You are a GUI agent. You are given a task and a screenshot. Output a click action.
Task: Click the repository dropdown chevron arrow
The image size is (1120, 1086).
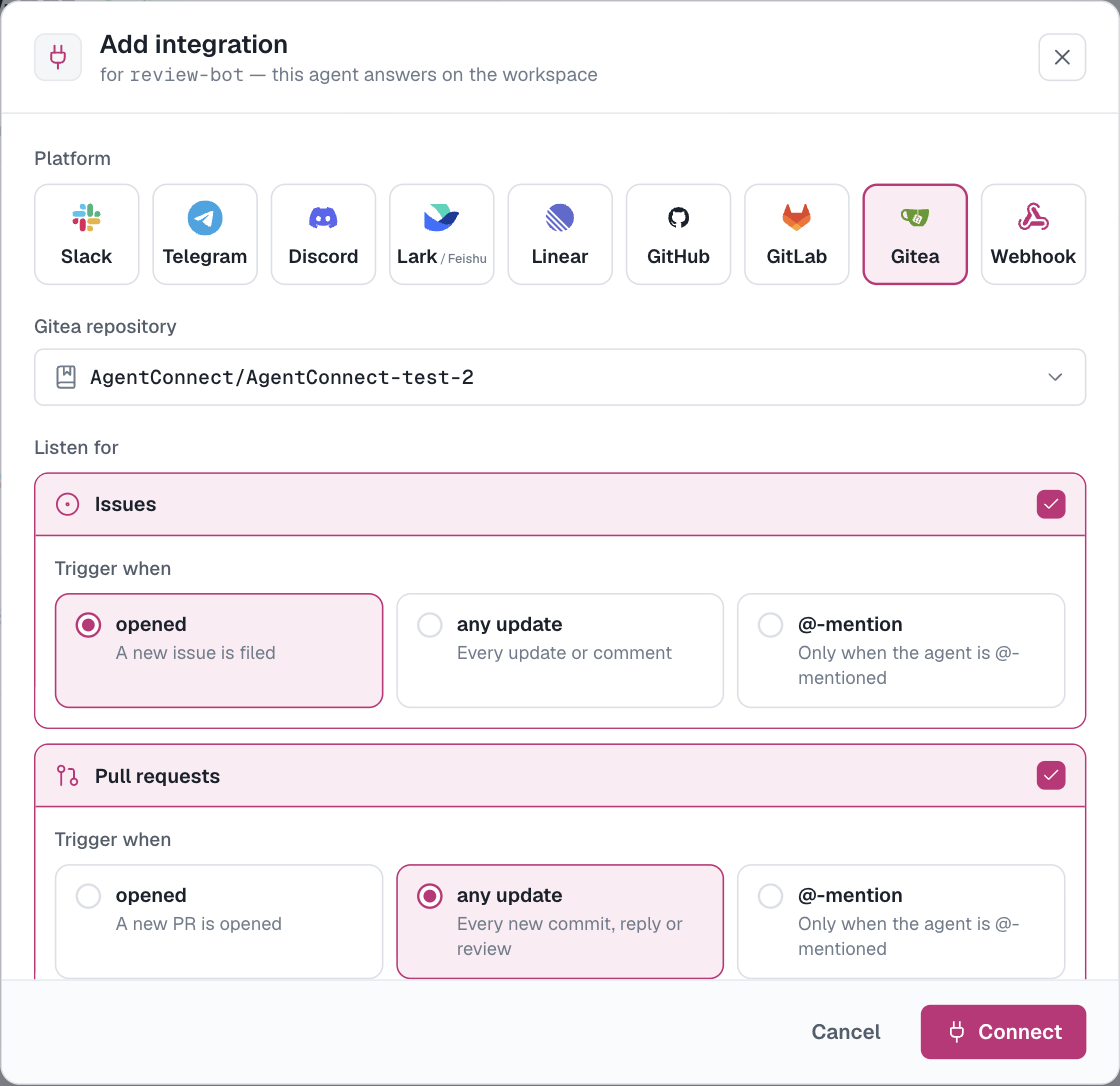[1055, 377]
